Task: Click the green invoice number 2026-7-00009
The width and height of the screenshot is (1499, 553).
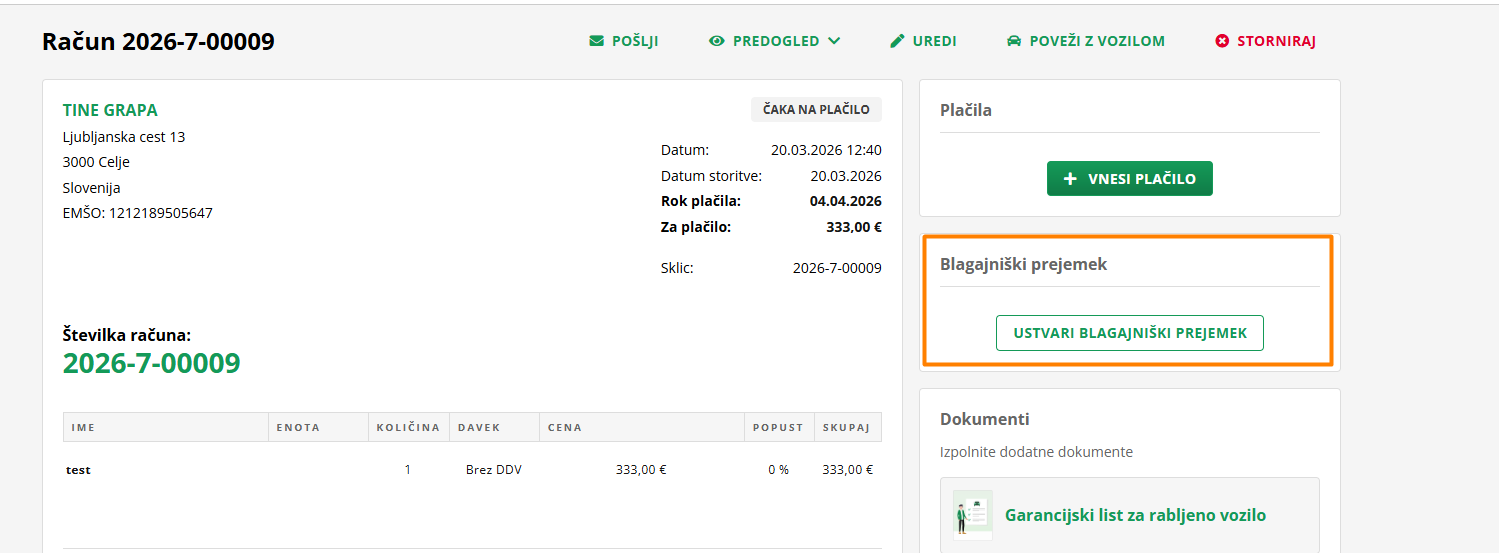Action: [x=152, y=363]
